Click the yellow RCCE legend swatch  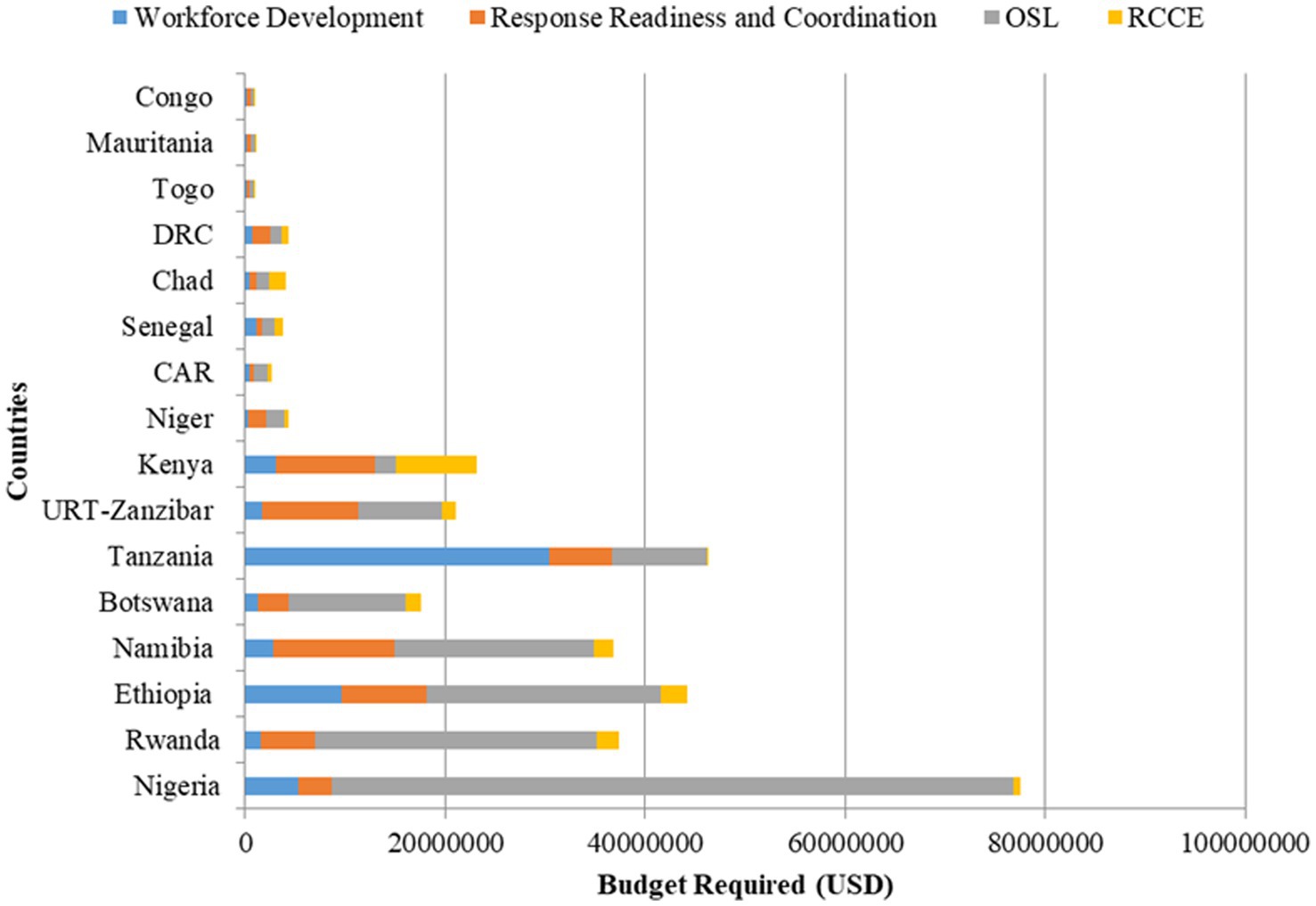click(1114, 18)
